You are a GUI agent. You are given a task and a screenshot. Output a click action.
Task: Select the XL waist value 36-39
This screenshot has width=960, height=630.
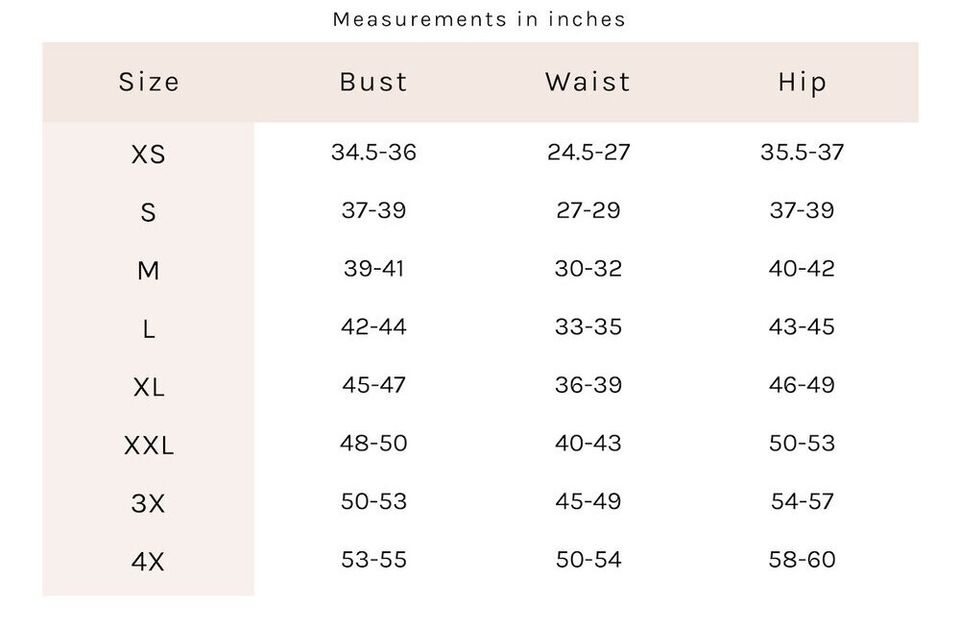coord(588,384)
